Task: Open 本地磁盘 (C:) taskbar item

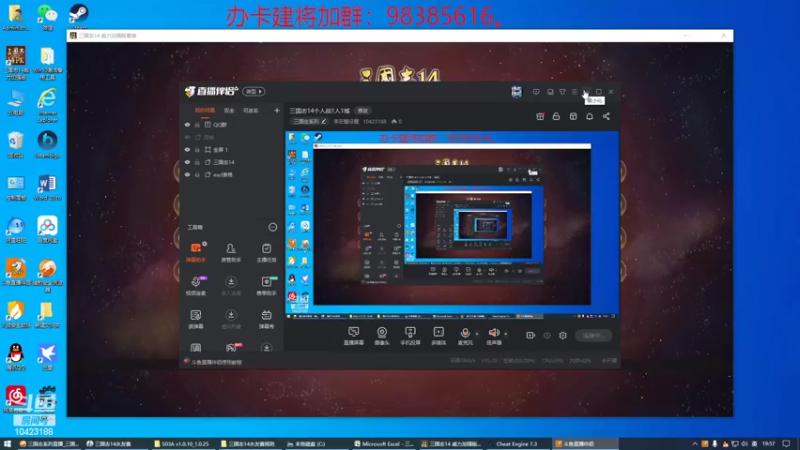Action: 306,444
